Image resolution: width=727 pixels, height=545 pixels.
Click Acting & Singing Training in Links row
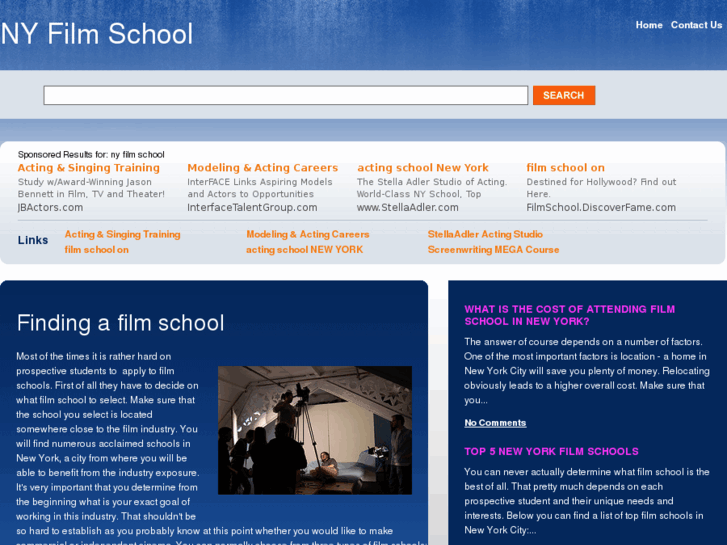(122, 234)
